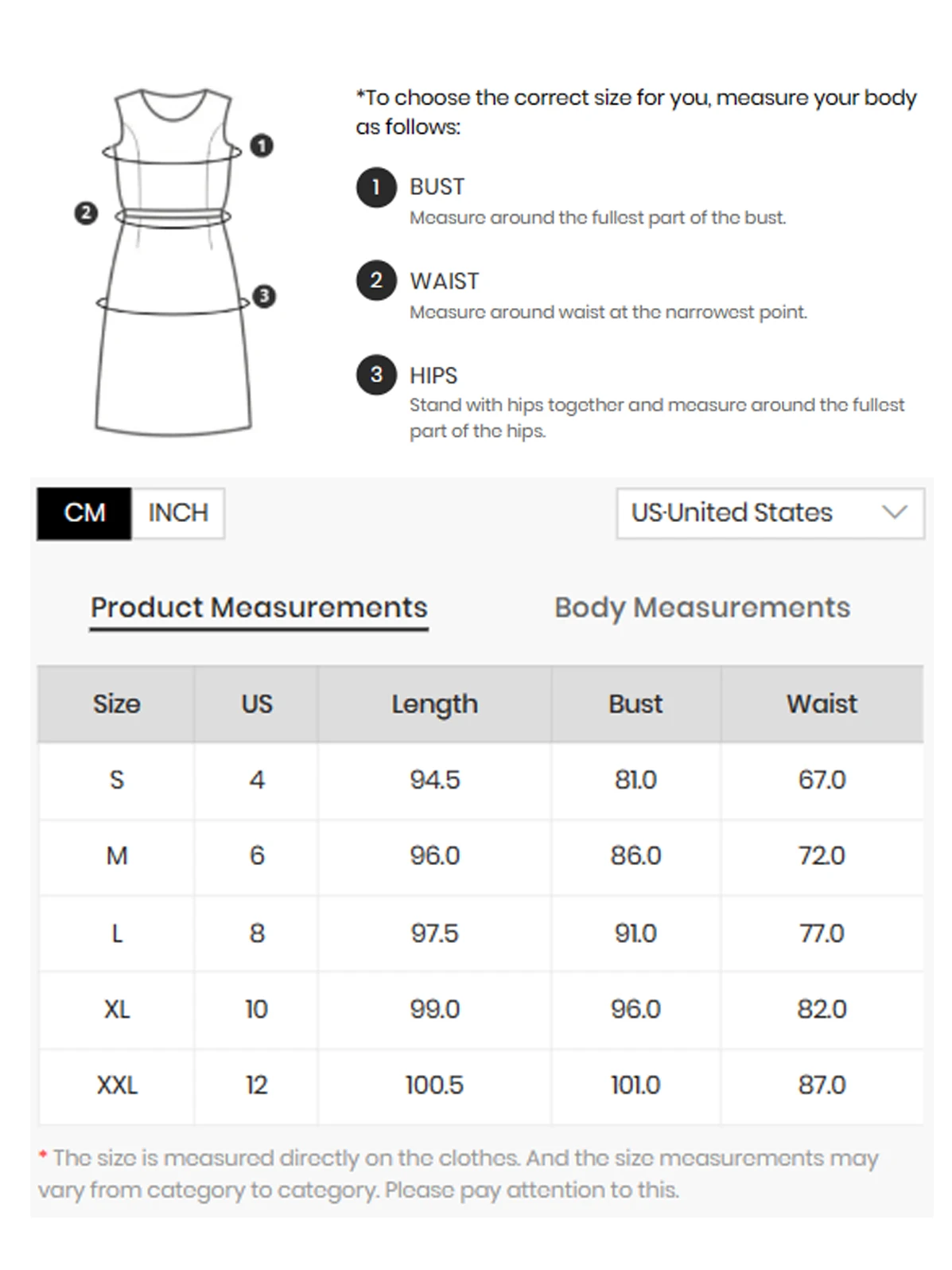Click the Size column header
Viewport: 952px width, 1270px height.
pos(116,704)
